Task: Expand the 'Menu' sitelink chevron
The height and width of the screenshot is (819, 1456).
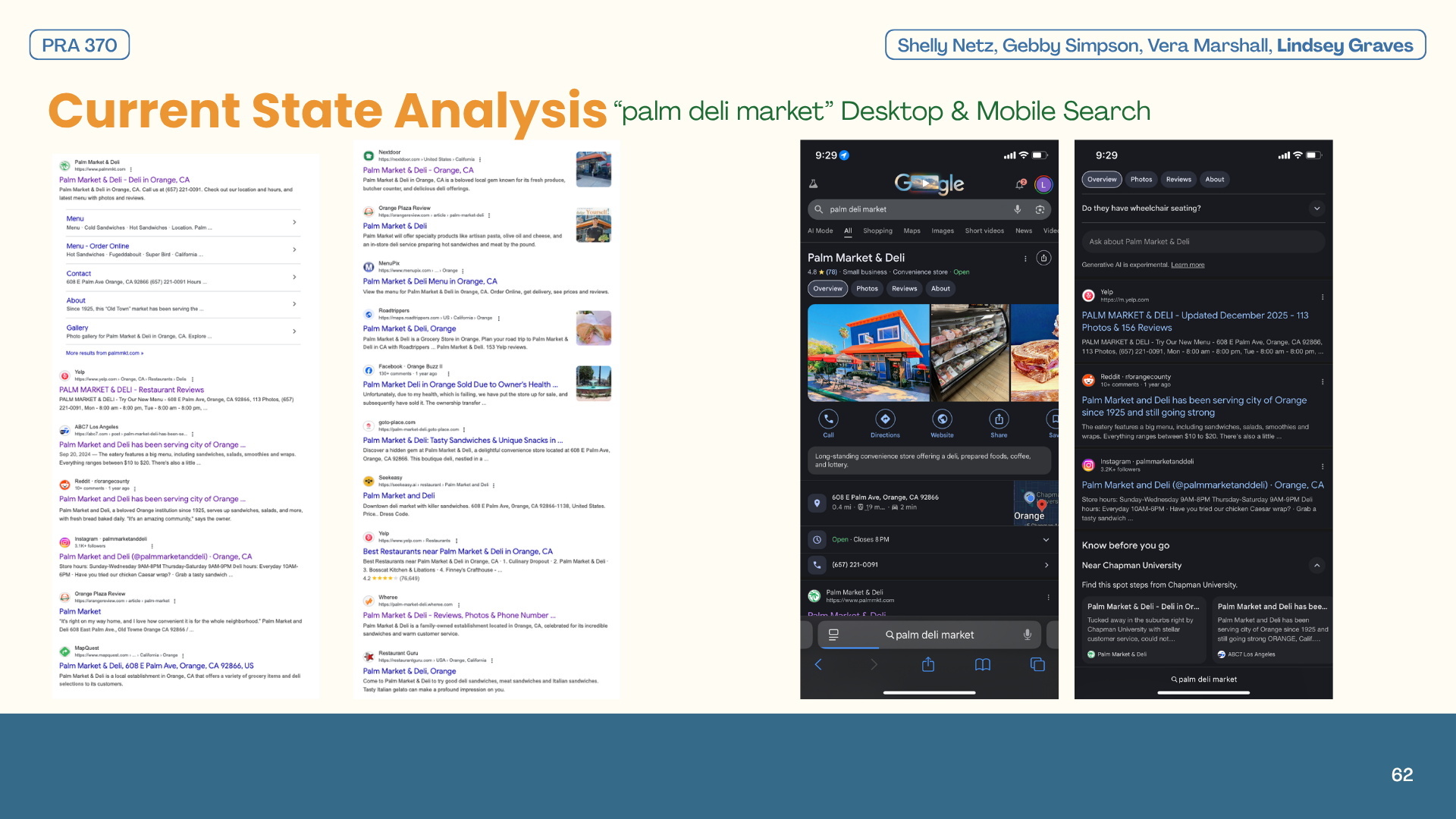Action: click(x=294, y=222)
